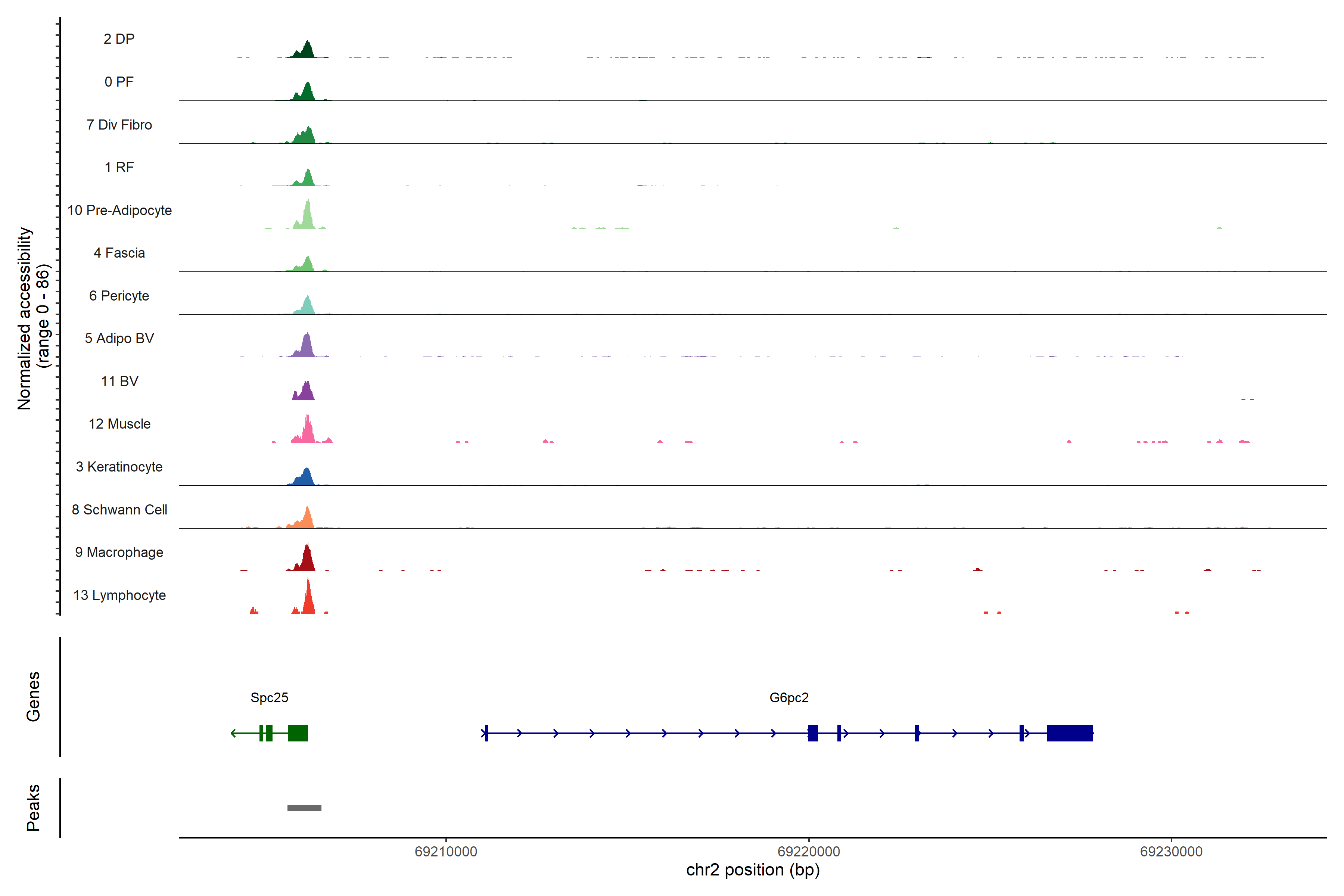This screenshot has width=1344, height=896.
Task: Click the large green Spc25 exon block
Action: point(298,733)
